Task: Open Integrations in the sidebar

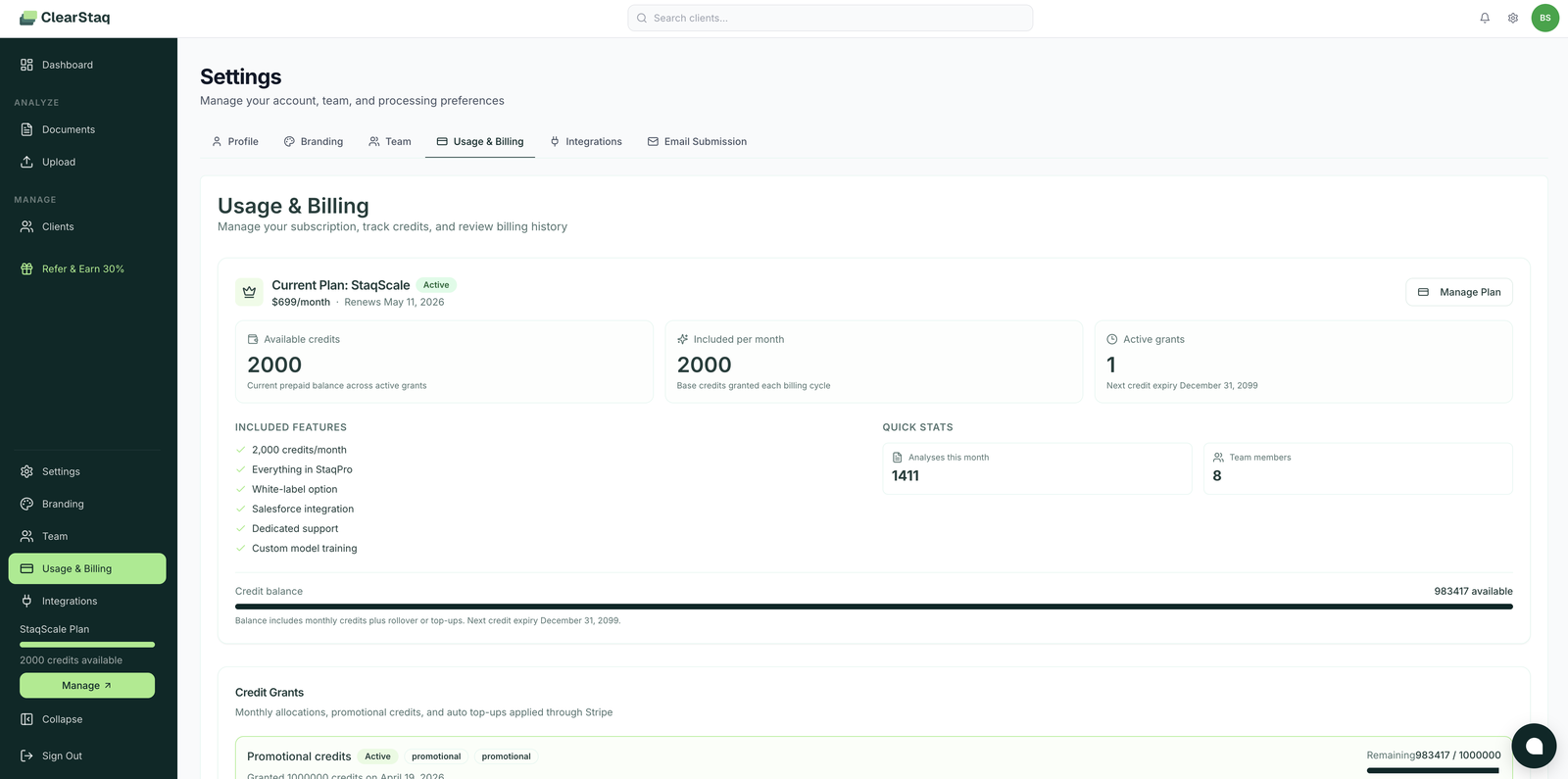Action: click(87, 601)
